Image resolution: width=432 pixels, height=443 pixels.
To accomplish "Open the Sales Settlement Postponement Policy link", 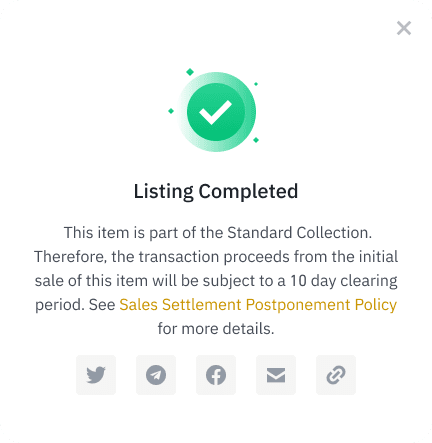I will (x=258, y=305).
